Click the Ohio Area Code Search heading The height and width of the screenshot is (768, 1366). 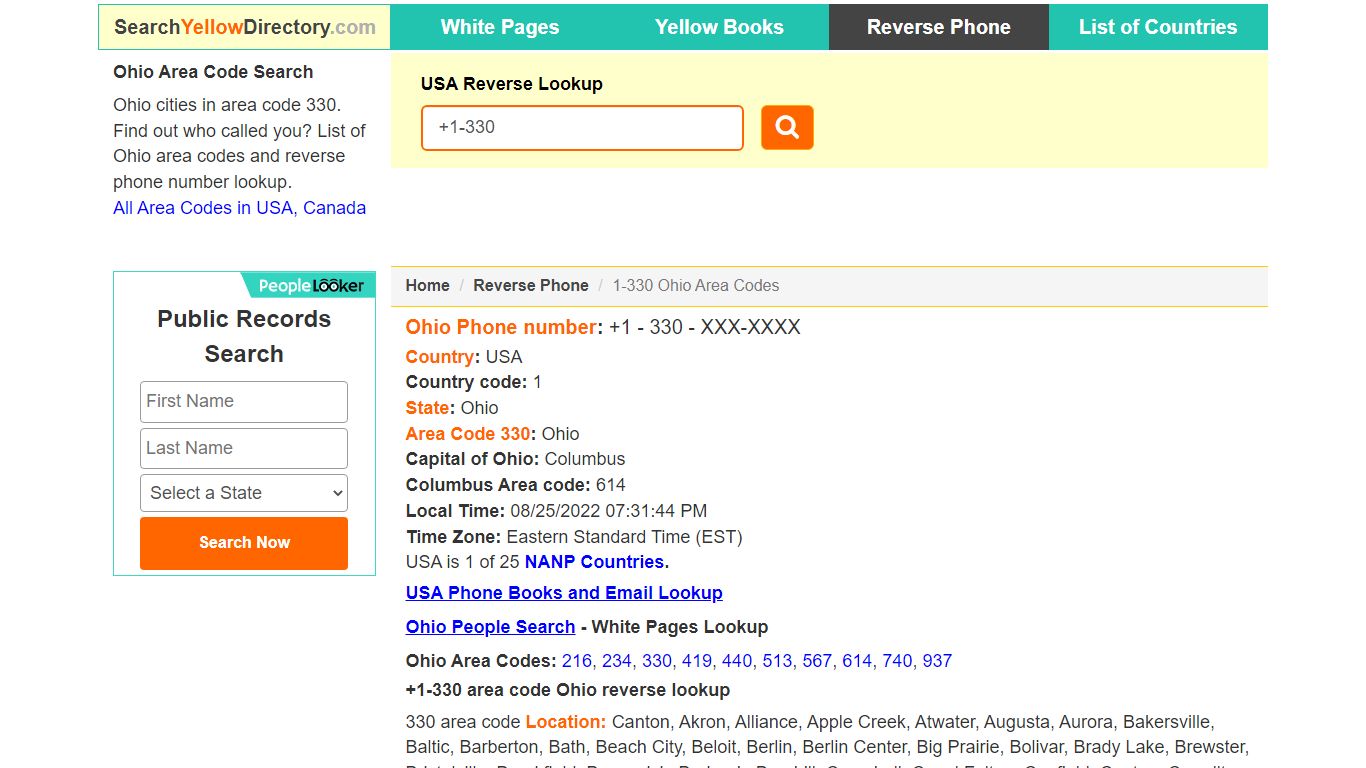click(213, 72)
